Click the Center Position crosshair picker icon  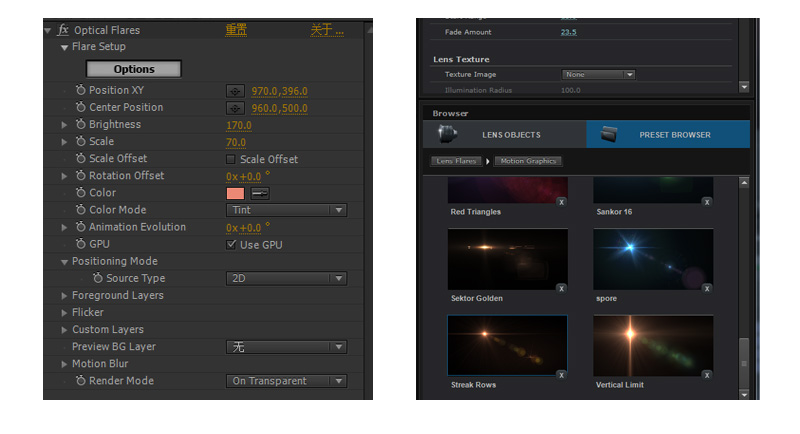(x=235, y=109)
